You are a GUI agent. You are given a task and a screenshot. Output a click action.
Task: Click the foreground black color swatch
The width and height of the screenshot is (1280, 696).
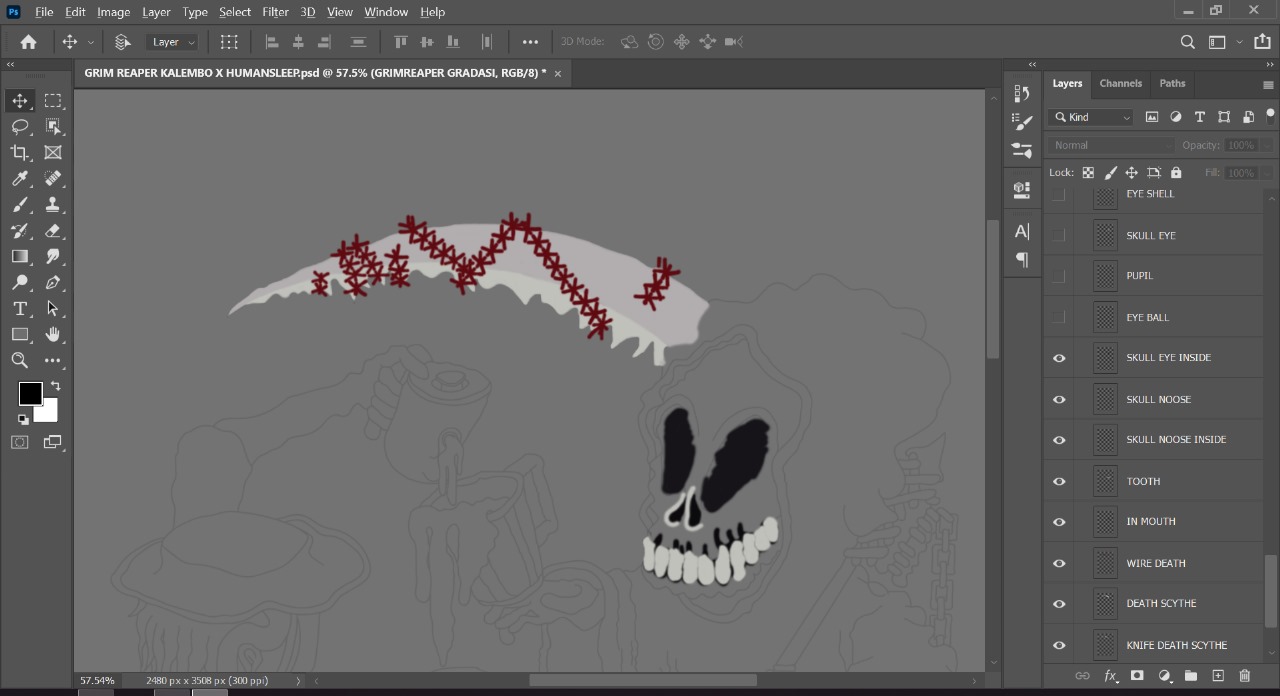pos(29,393)
